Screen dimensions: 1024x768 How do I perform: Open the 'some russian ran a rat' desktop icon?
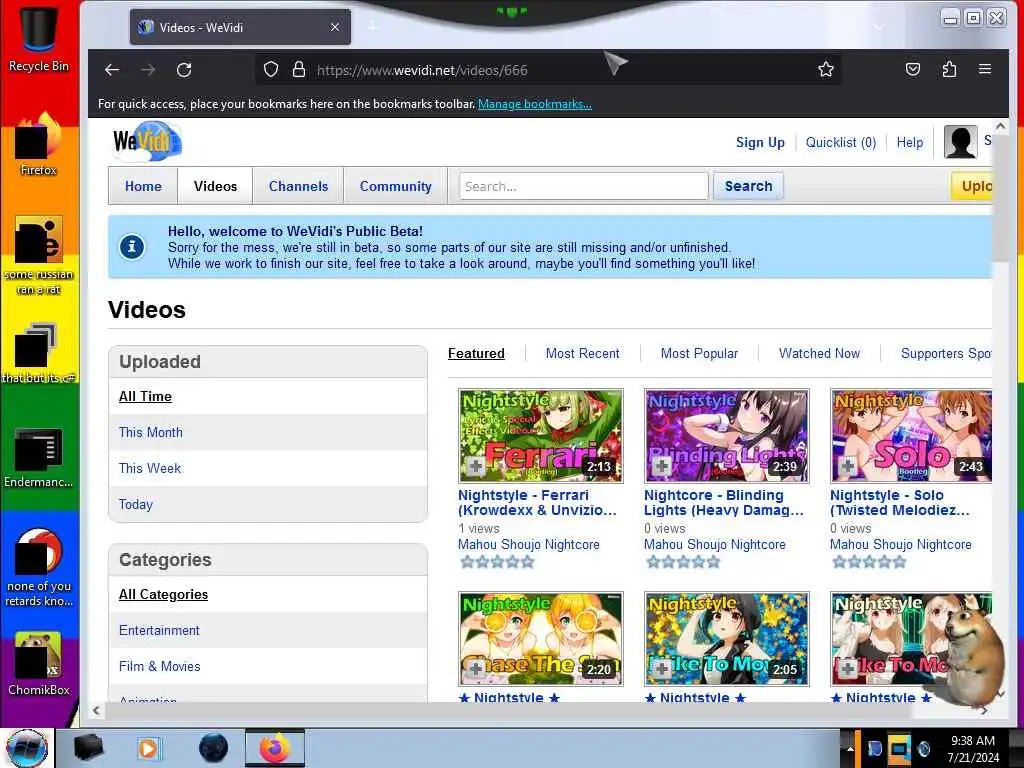39,255
